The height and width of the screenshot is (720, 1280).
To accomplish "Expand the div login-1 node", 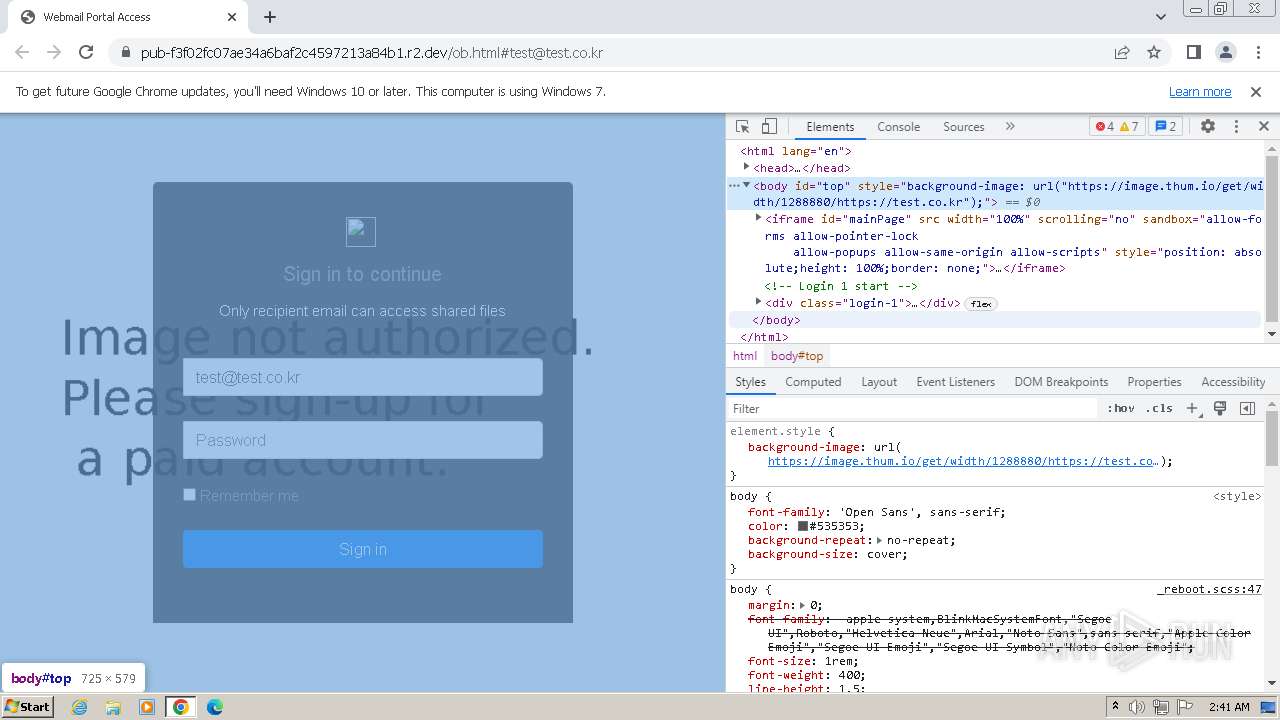I will tap(758, 302).
